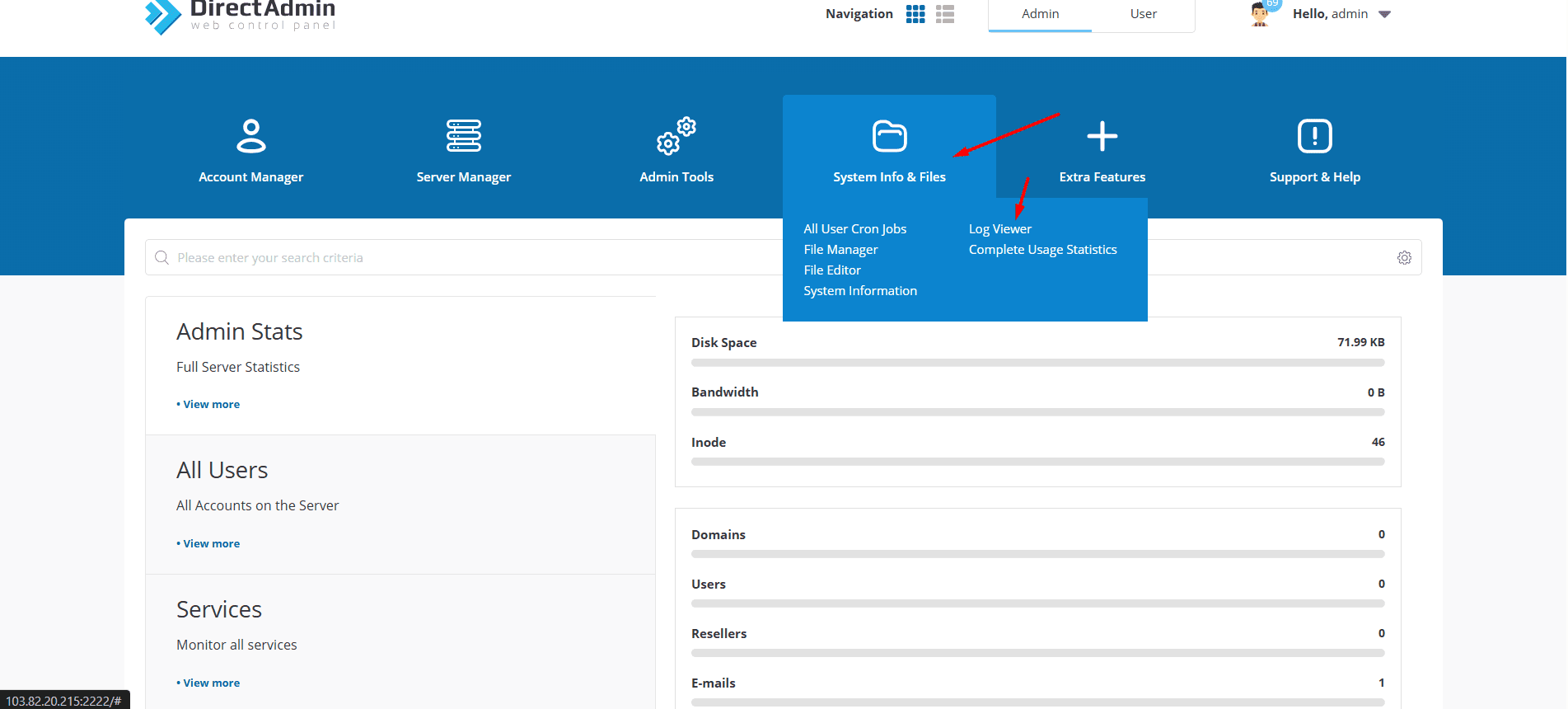Click the admin user avatar
The height and width of the screenshot is (709, 1568).
click(x=1260, y=14)
